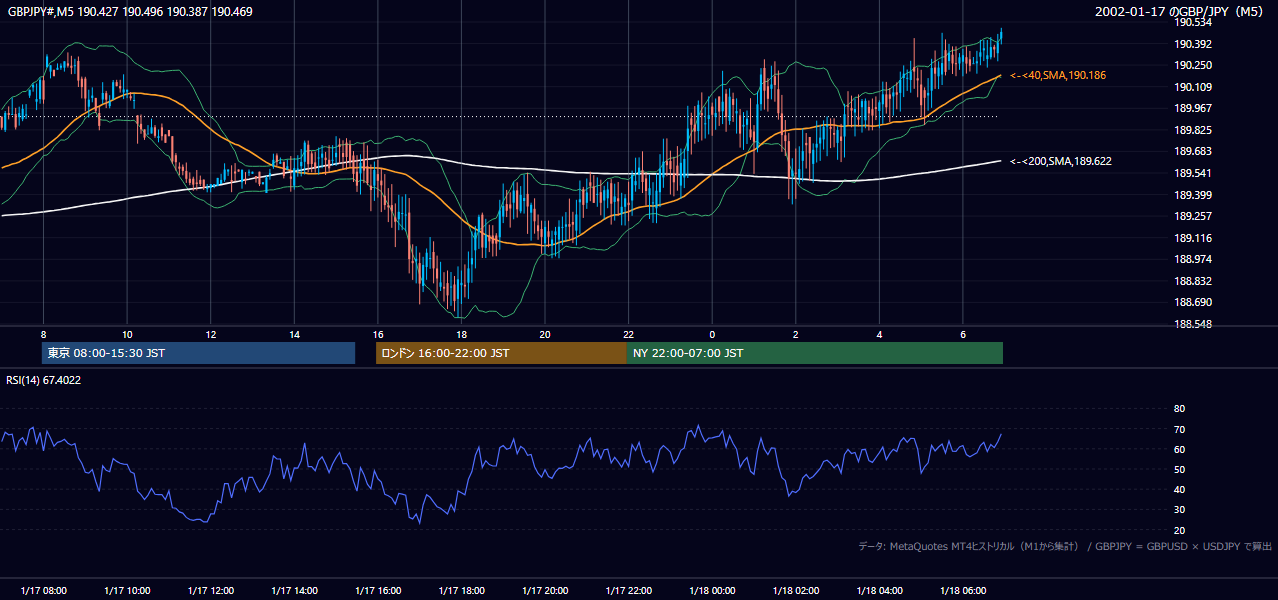Click hour tick 18 under price chart
Image resolution: width=1278 pixels, height=600 pixels.
(461, 334)
